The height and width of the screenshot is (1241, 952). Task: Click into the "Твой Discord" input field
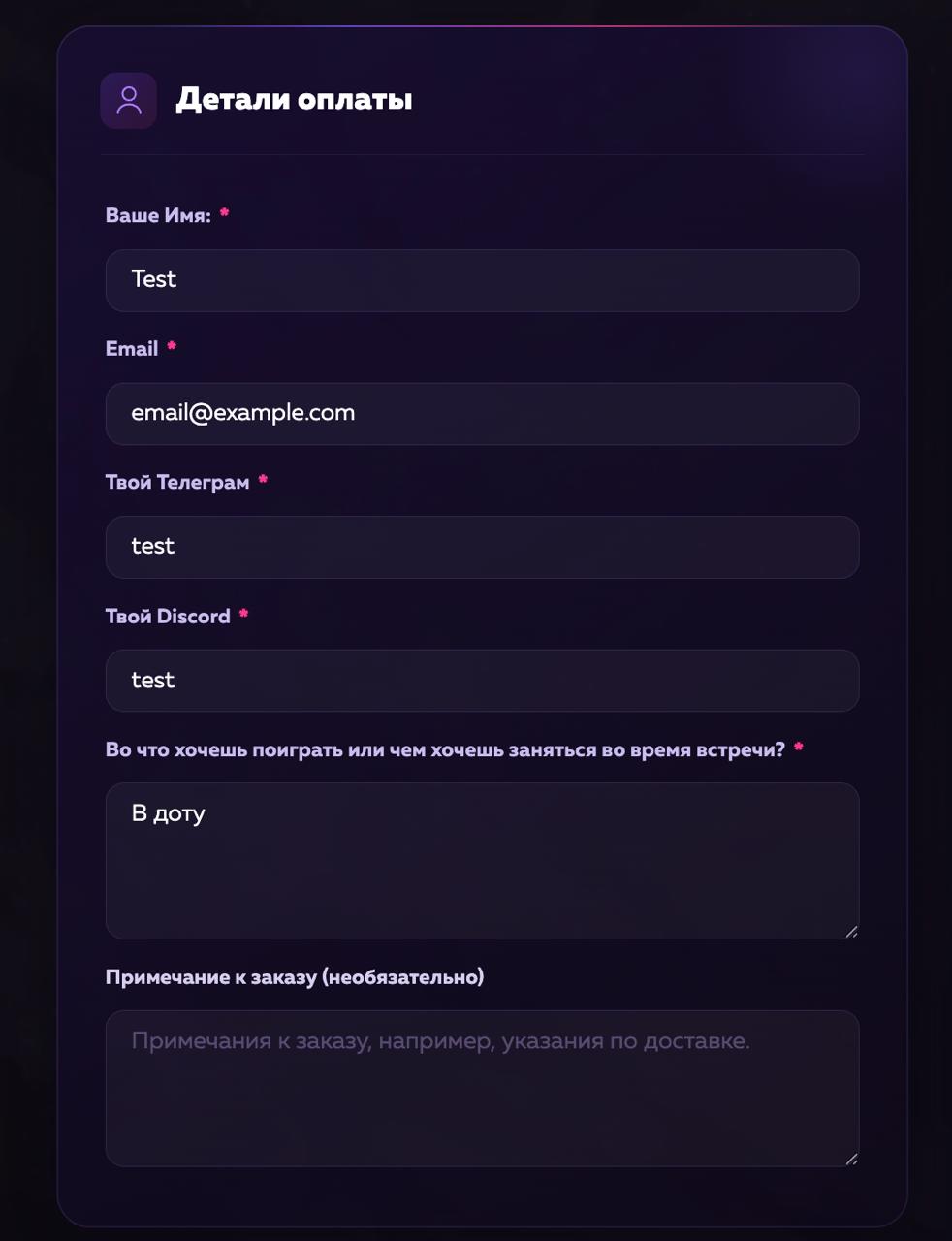pyautogui.click(x=482, y=681)
